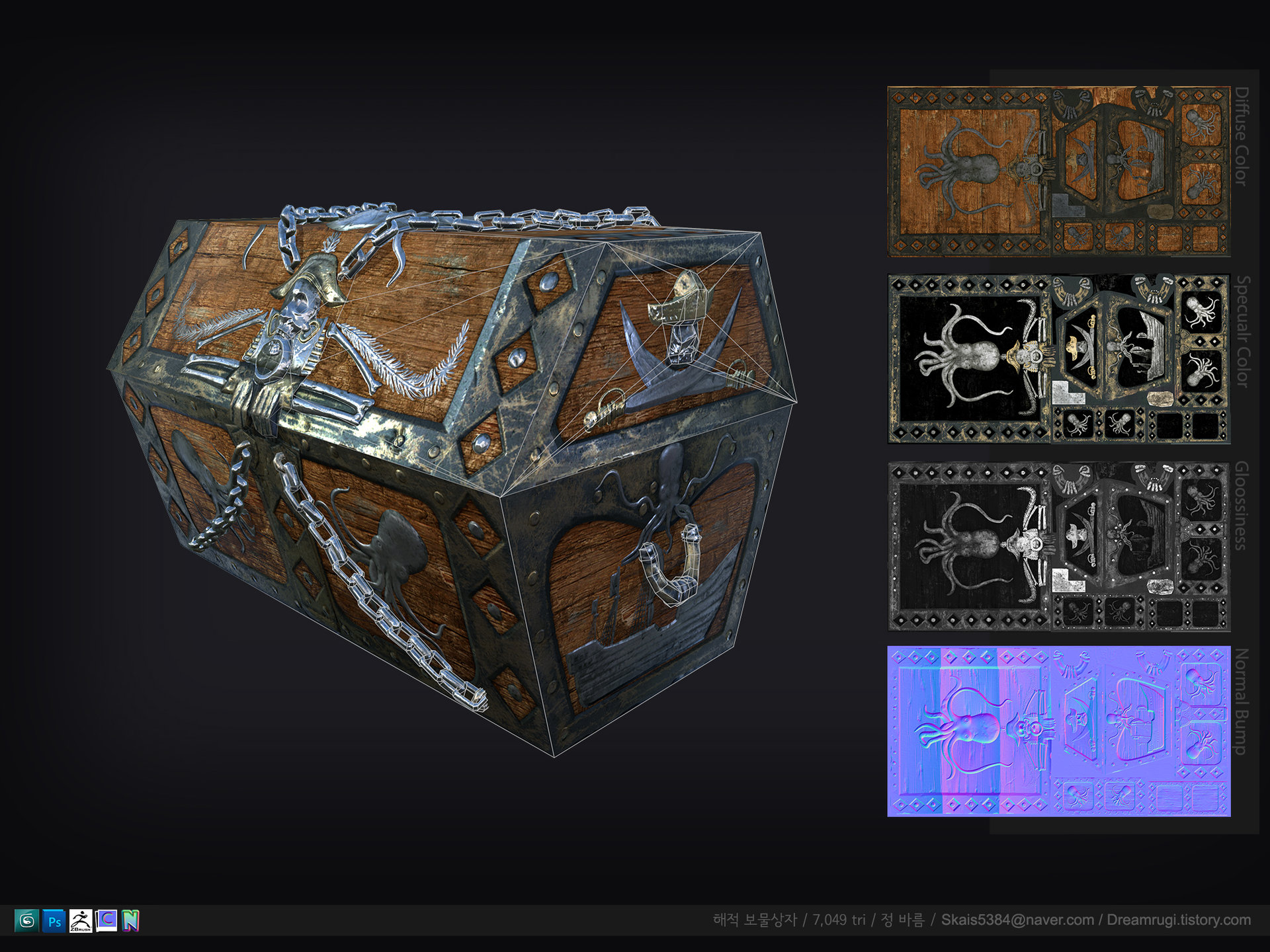Click the 3ds Max software icon
Screen dimensions: 1270x952
pos(26,920)
